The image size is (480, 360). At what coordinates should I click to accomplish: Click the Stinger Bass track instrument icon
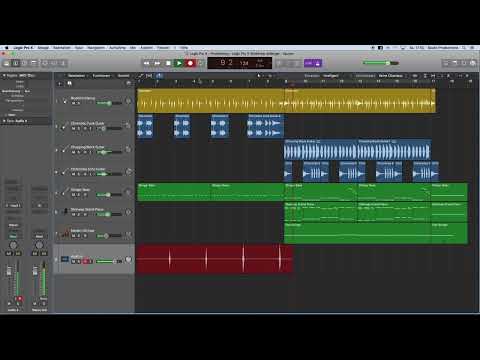coord(65,192)
